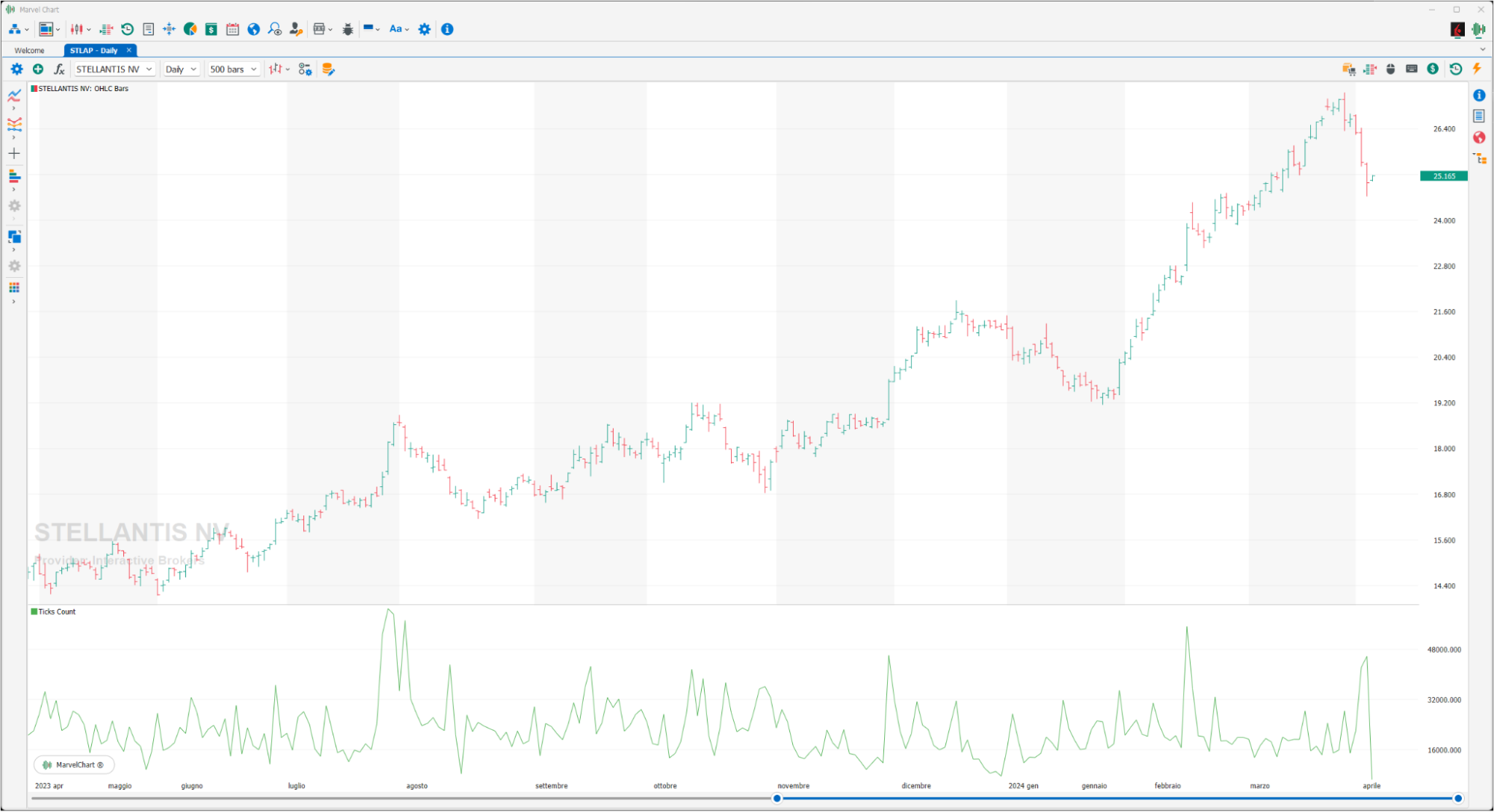Toggle mouse trading icon in chart toolbar
The image size is (1494, 812).
pyautogui.click(x=1390, y=69)
